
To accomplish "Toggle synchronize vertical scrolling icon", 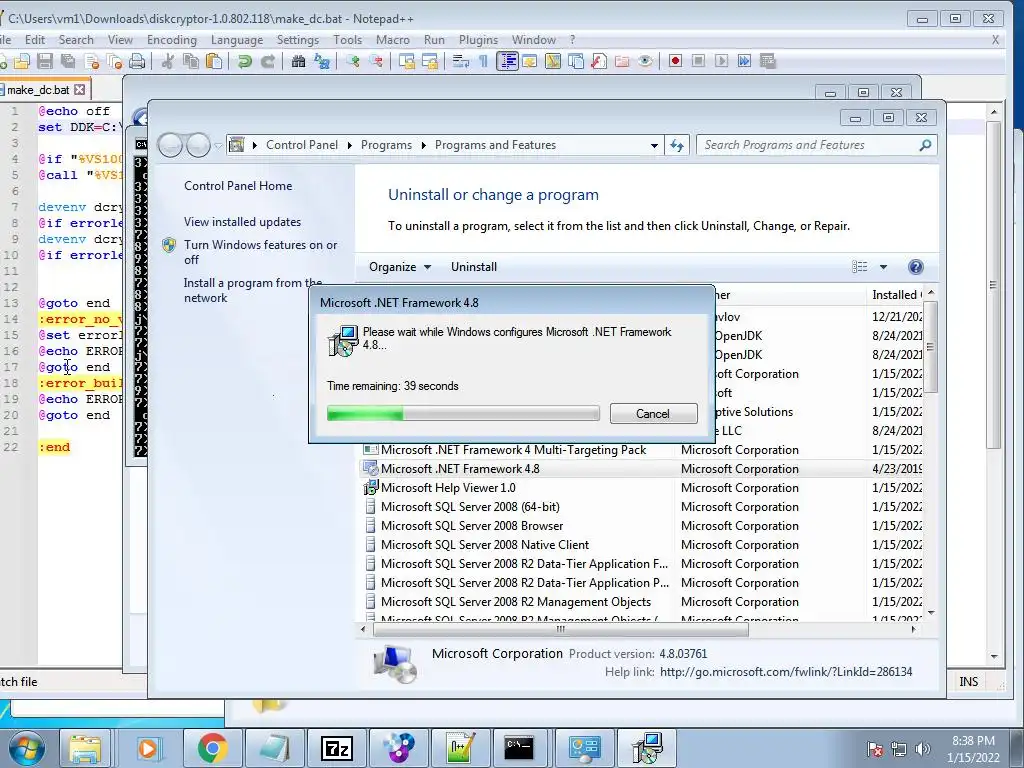I will [x=407, y=61].
